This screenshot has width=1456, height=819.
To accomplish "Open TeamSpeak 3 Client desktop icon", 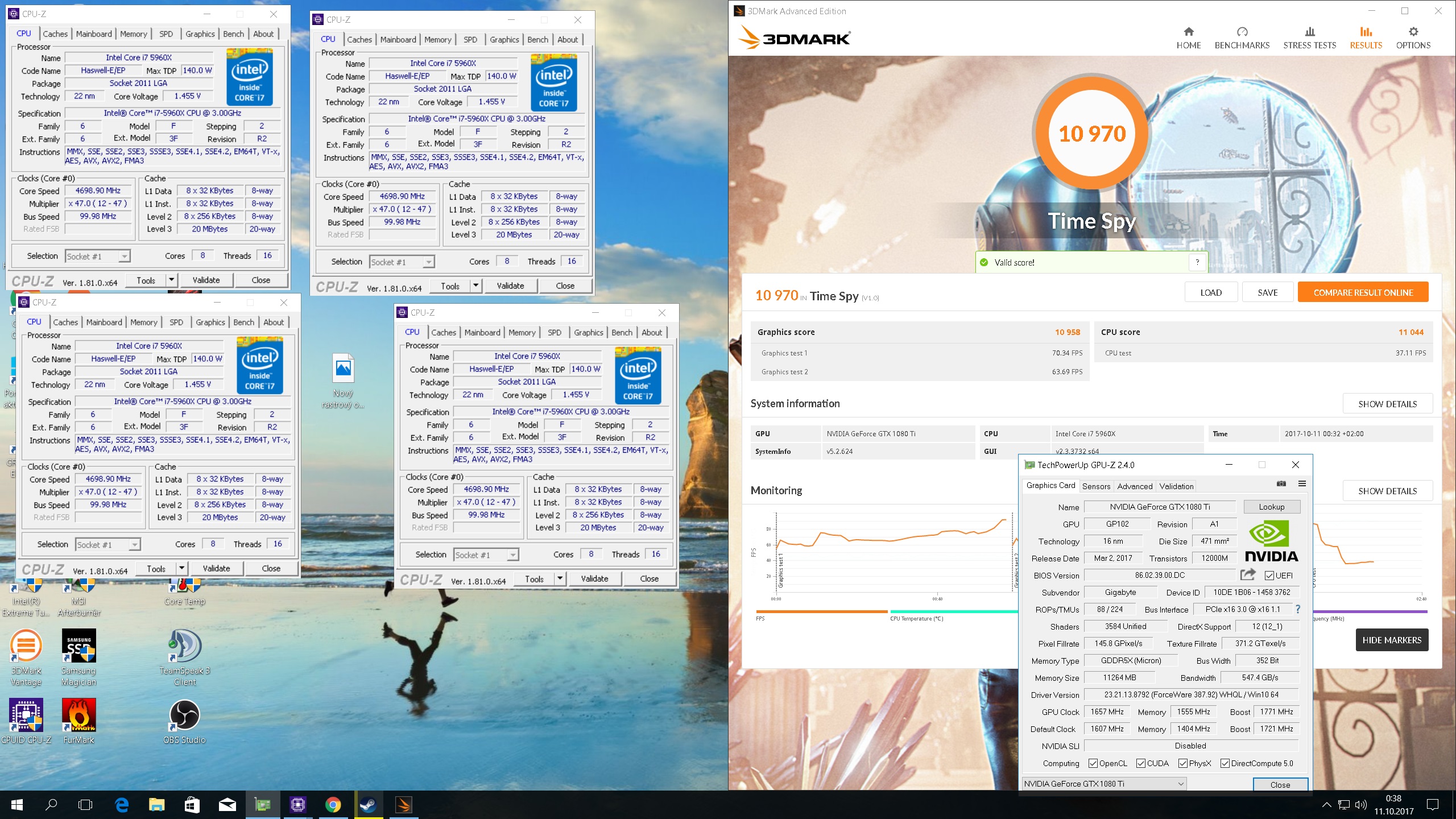I will pos(185,657).
